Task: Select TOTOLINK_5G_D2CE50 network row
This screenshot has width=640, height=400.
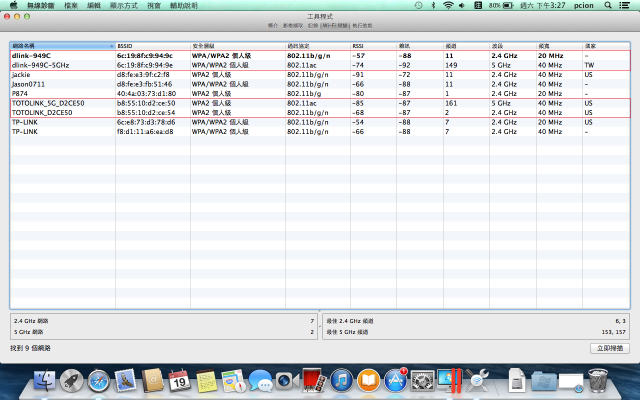Action: click(320, 103)
